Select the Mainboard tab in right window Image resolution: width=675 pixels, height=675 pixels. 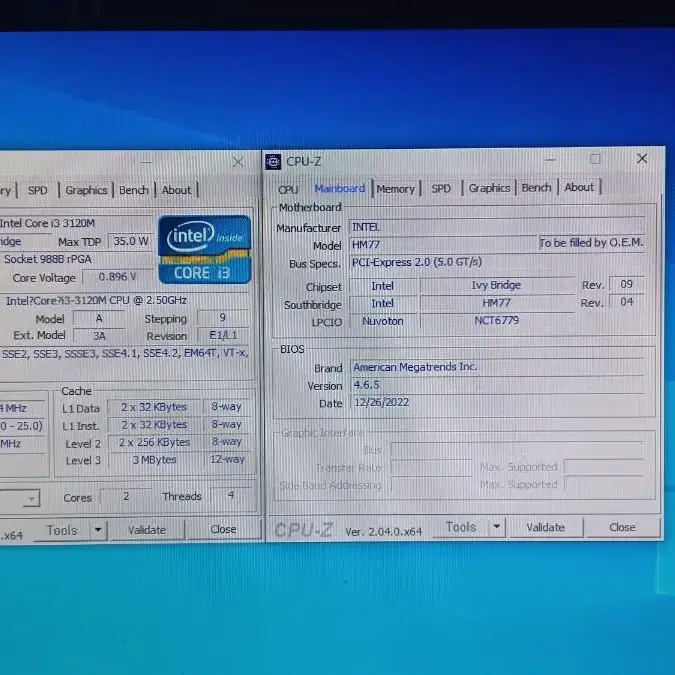[340, 189]
